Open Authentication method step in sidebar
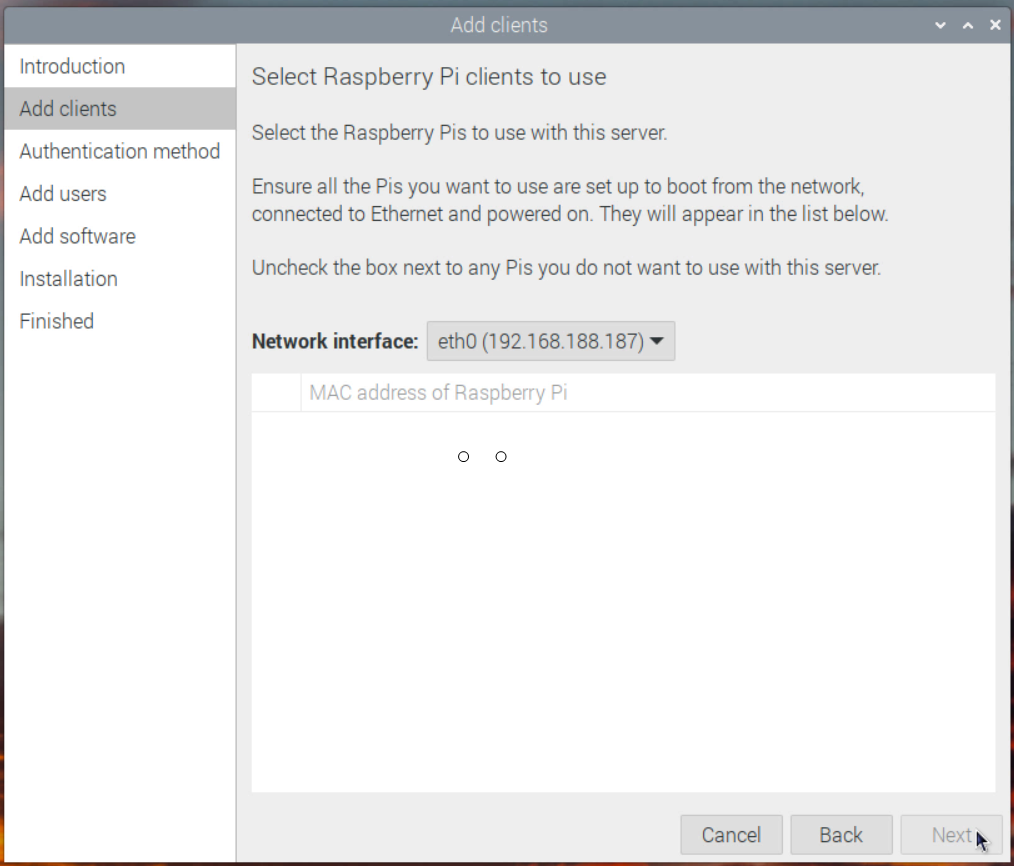The height and width of the screenshot is (866, 1014). (120, 151)
